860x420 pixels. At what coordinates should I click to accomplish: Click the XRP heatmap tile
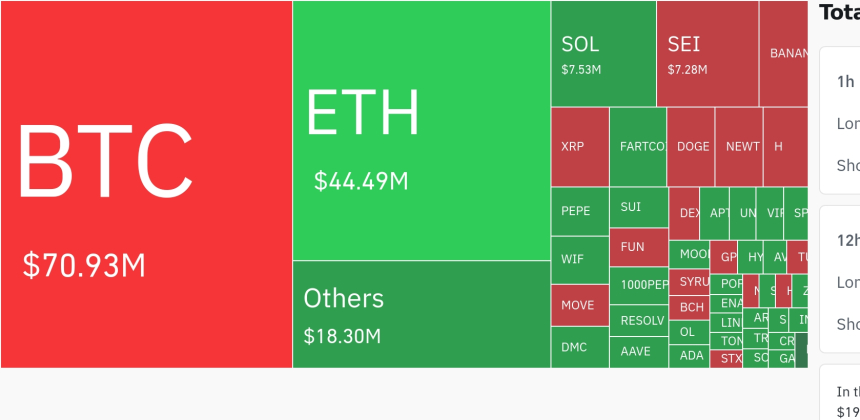coord(579,146)
